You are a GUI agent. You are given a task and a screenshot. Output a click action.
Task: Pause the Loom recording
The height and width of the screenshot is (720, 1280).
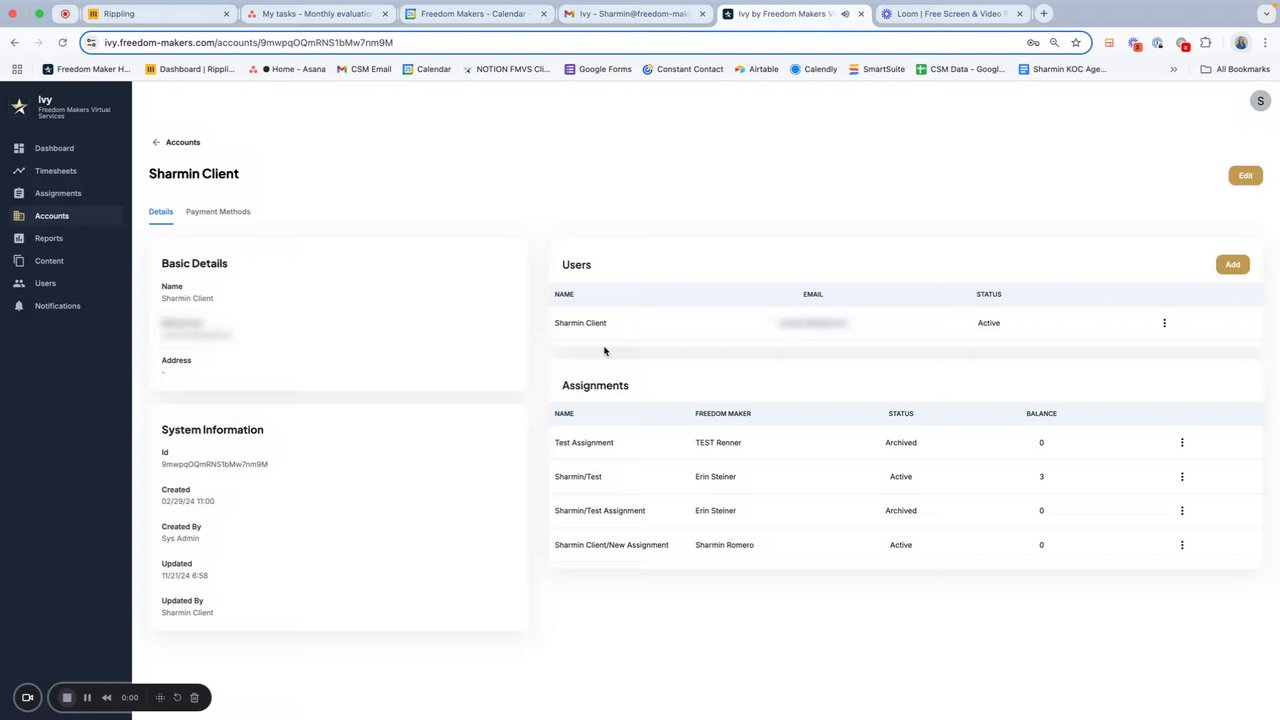[x=87, y=698]
